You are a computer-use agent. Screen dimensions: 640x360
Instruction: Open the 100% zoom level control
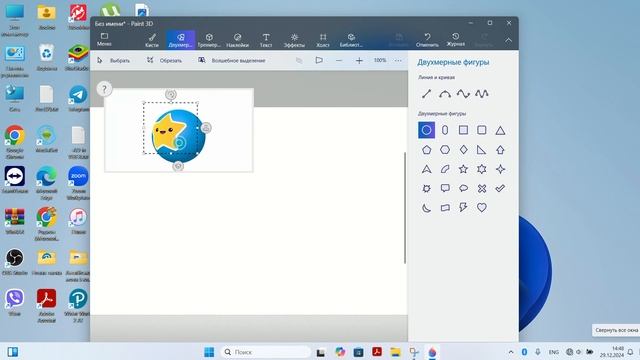pyautogui.click(x=380, y=60)
